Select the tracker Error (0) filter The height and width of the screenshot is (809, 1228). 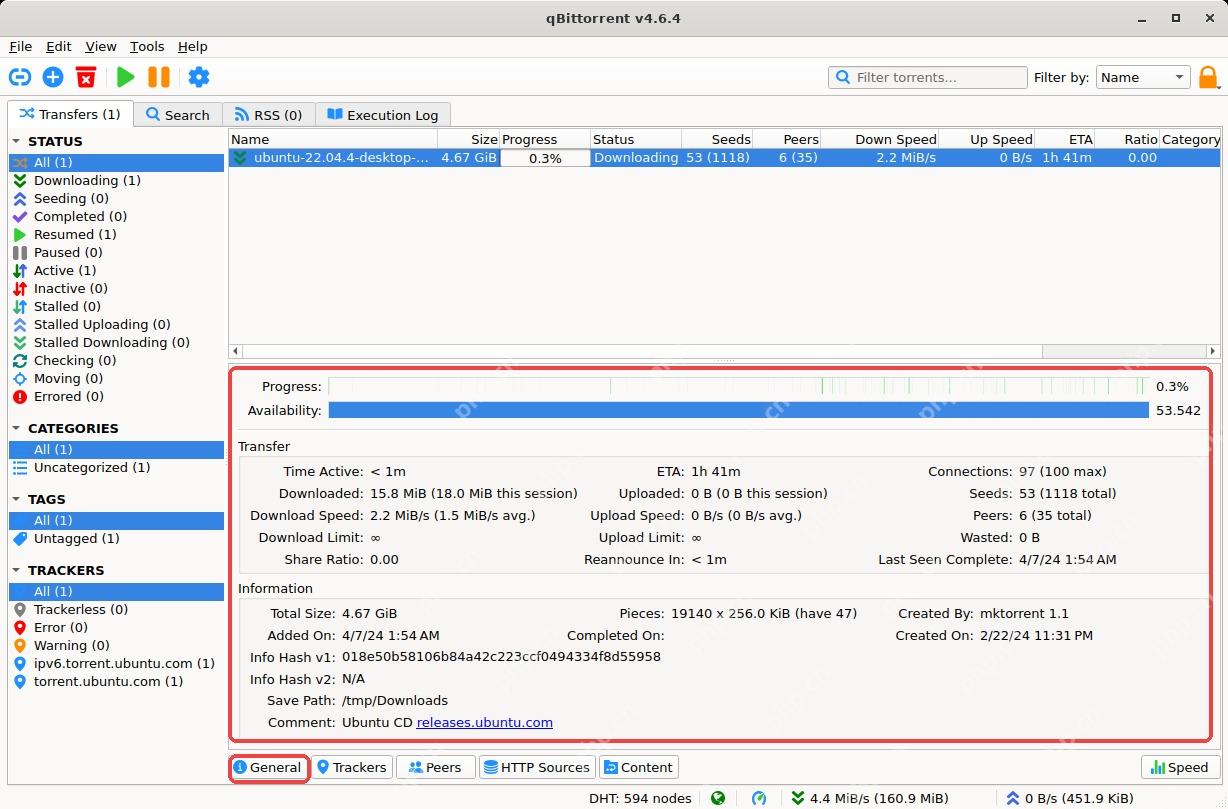[116, 627]
